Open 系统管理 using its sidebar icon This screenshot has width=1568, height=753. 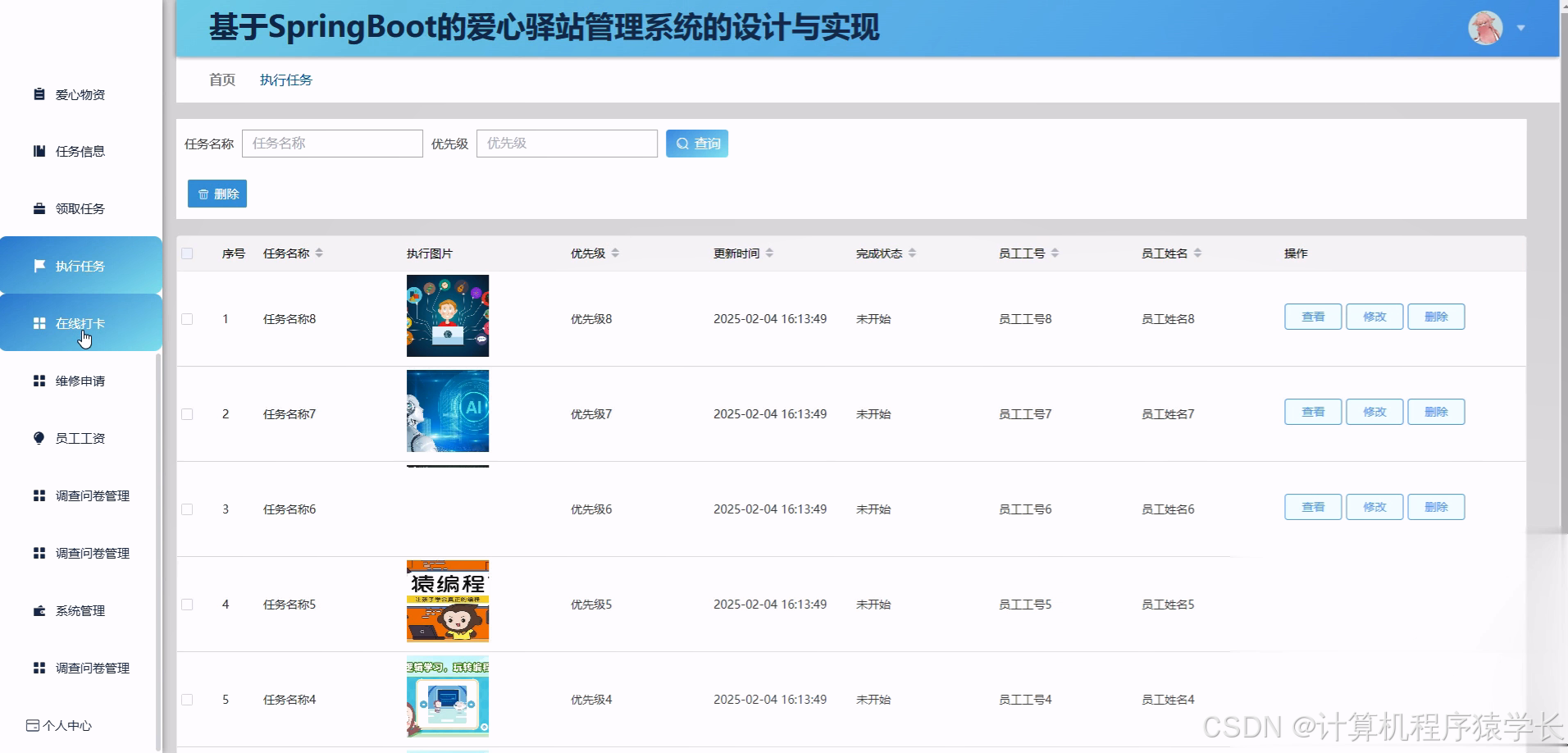pos(38,610)
